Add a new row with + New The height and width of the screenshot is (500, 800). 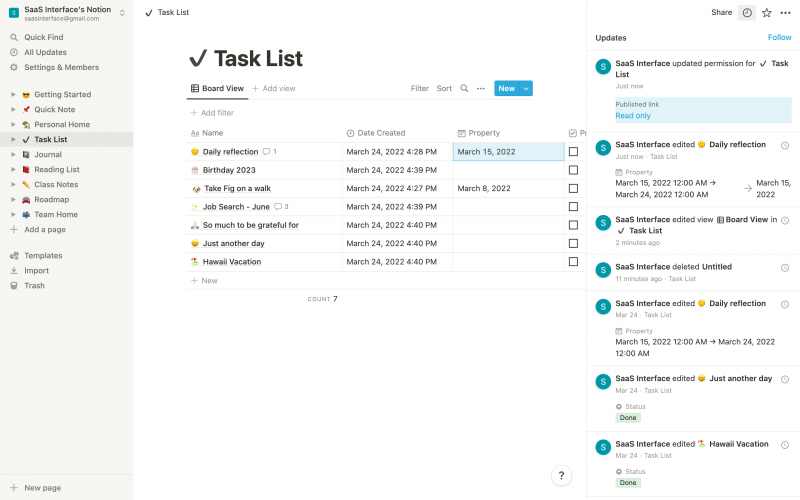(204, 281)
